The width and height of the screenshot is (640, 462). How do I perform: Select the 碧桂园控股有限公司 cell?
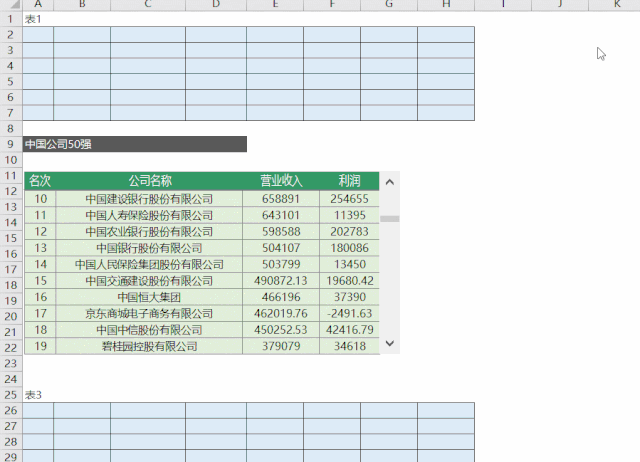(149, 346)
